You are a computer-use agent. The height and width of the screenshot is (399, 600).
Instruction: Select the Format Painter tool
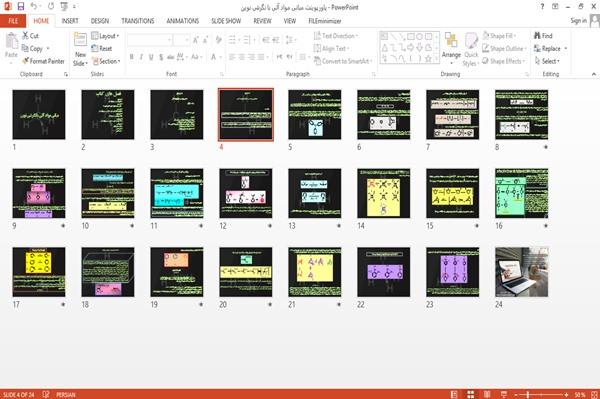click(43, 61)
